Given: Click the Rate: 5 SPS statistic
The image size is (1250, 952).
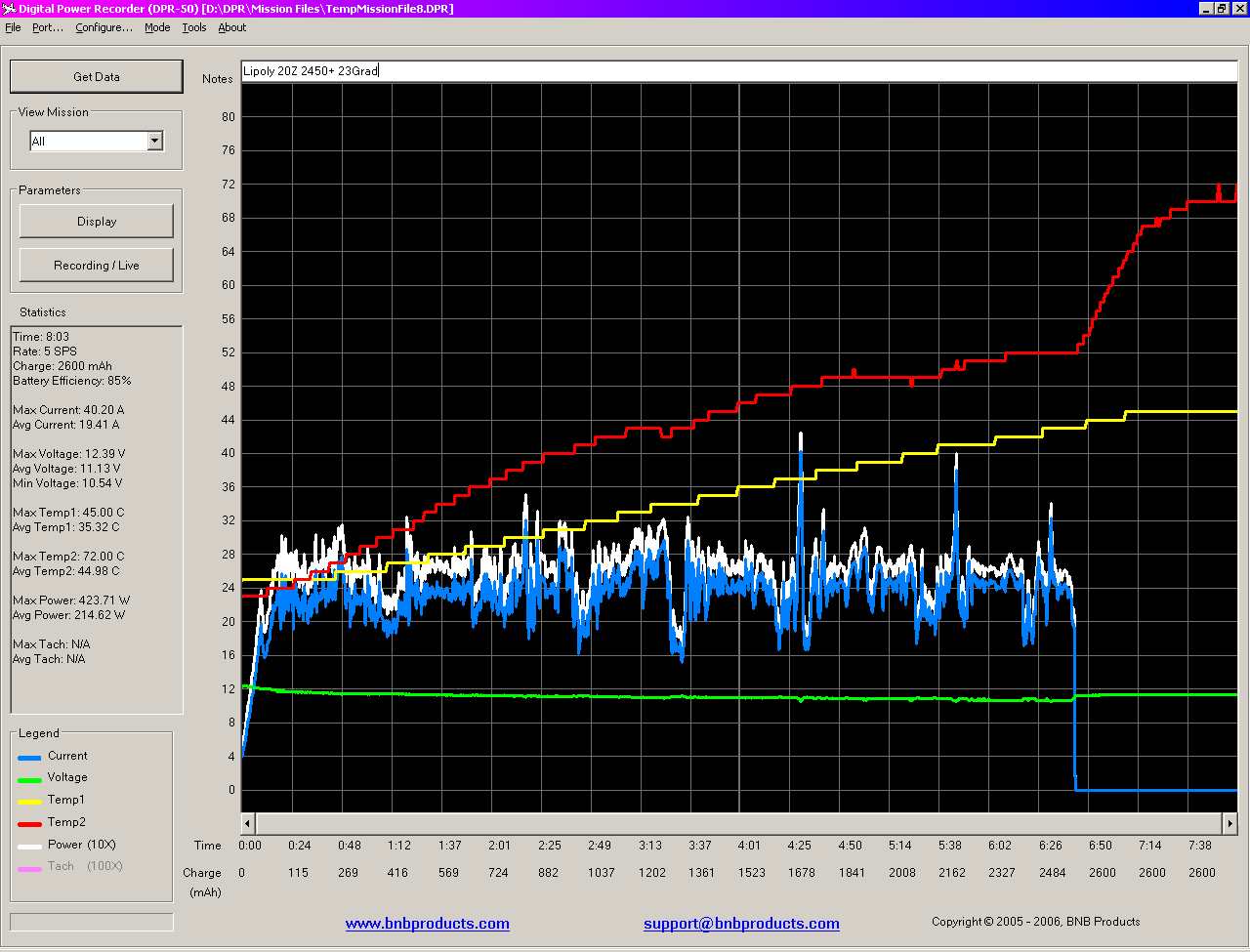Looking at the screenshot, I should (x=45, y=352).
